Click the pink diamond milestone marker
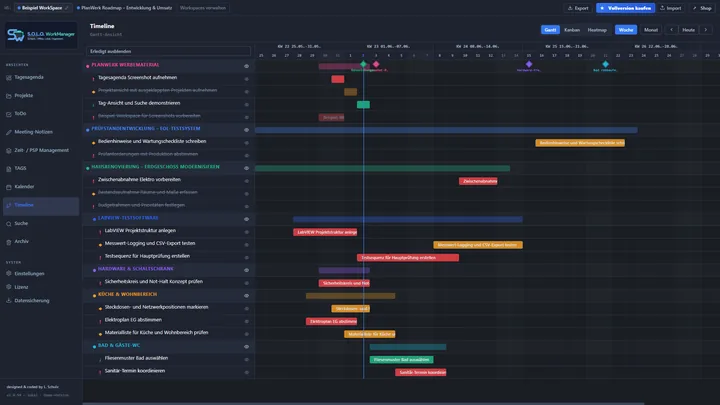Image resolution: width=720 pixels, height=405 pixels. [x=376, y=64]
